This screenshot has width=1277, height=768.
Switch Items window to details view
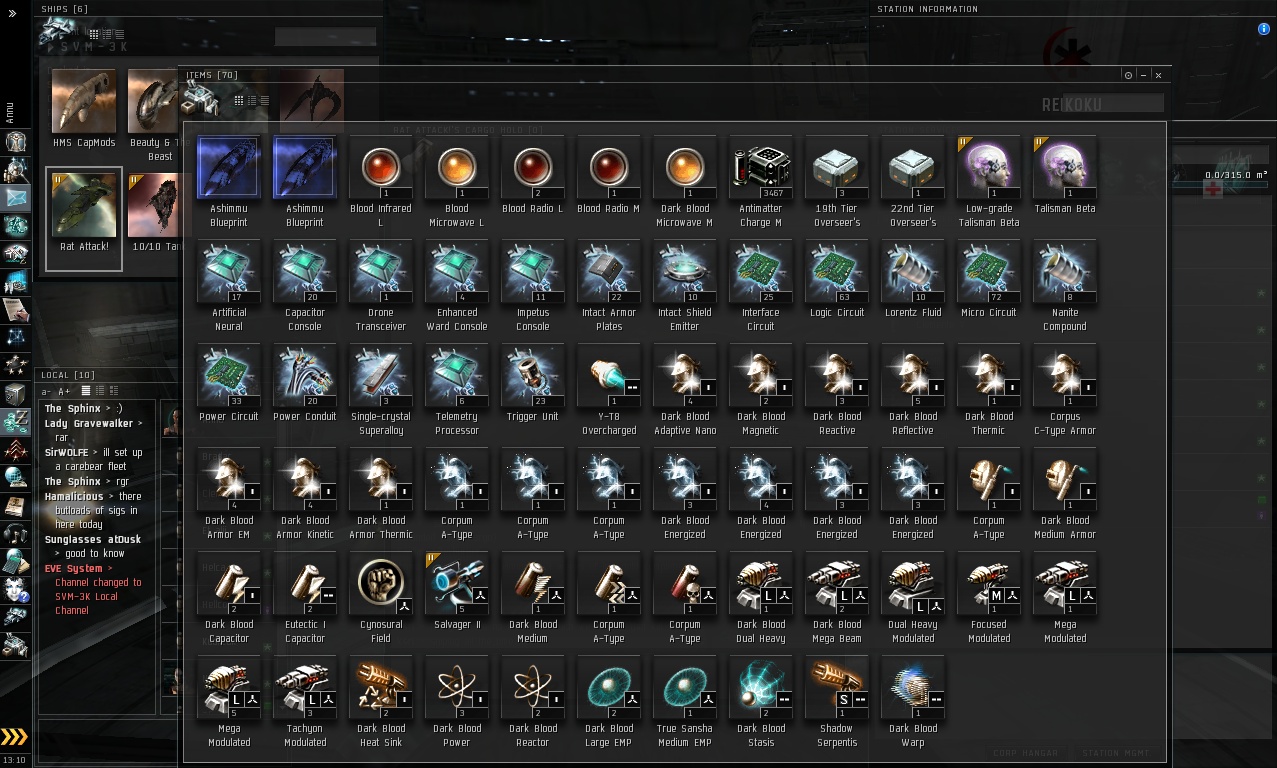coord(251,100)
